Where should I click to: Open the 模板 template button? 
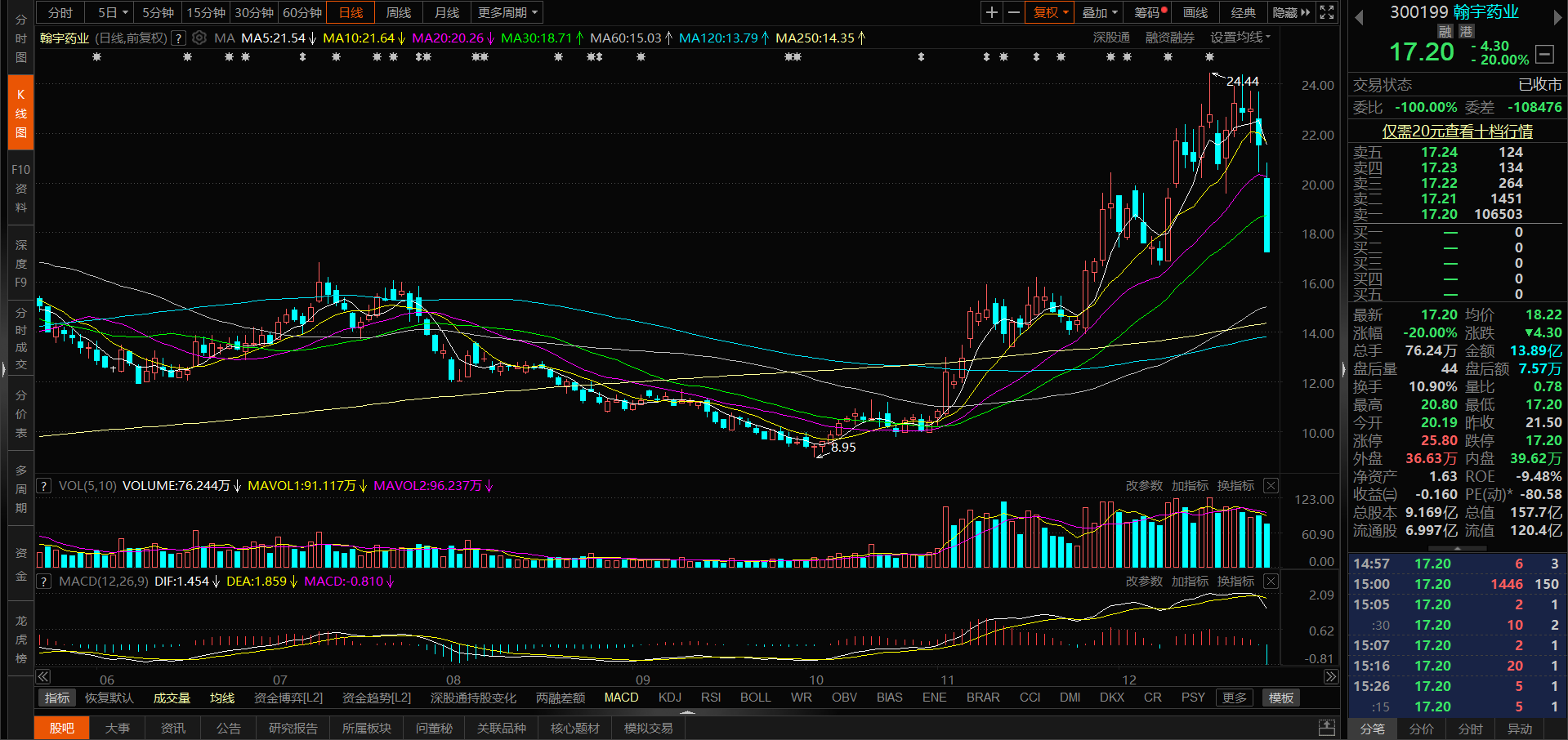(1281, 698)
